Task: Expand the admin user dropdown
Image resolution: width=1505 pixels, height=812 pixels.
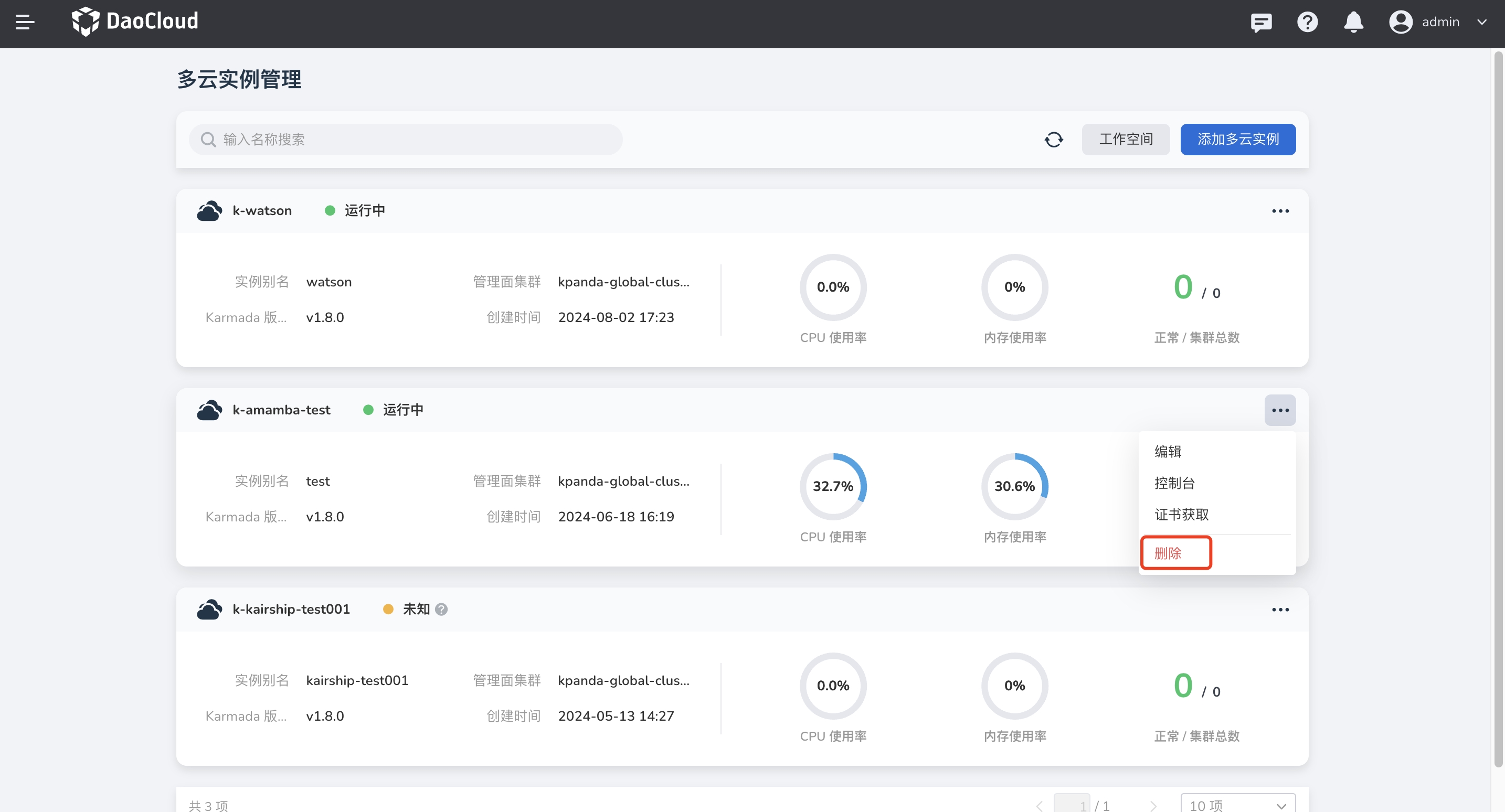Action: pyautogui.click(x=1481, y=22)
